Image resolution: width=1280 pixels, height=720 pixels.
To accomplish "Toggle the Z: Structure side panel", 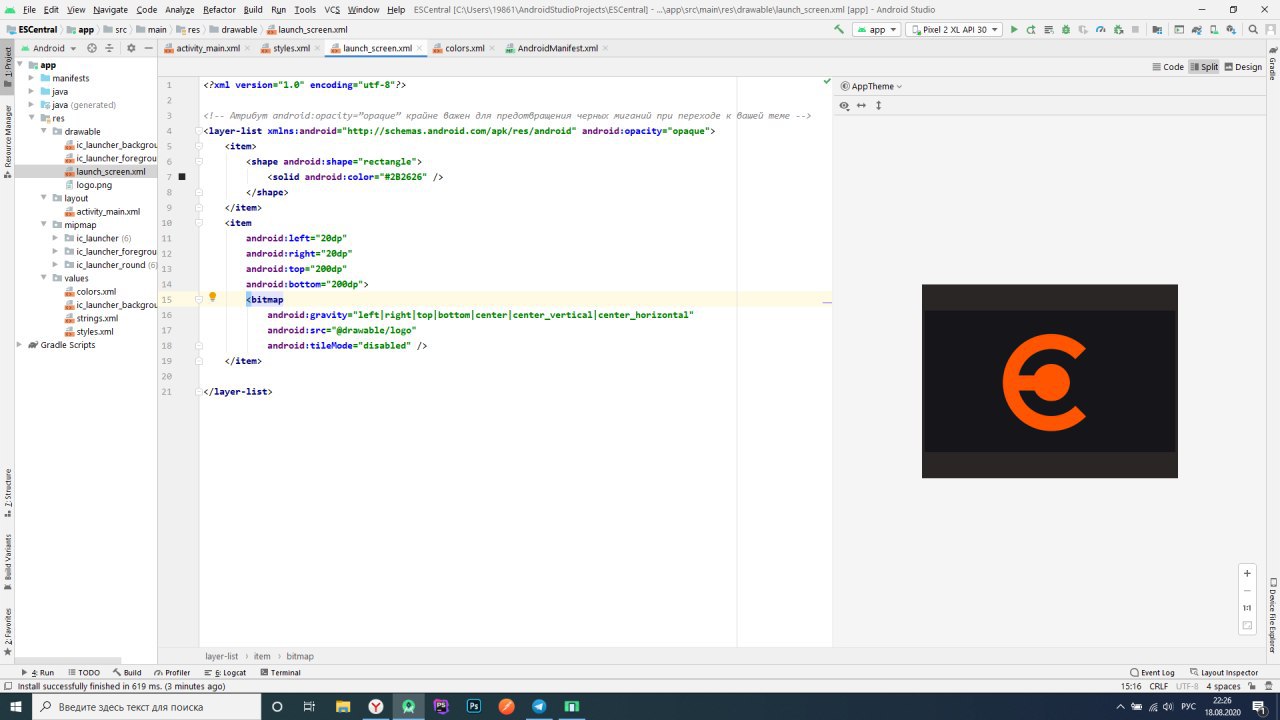I will click(x=8, y=492).
